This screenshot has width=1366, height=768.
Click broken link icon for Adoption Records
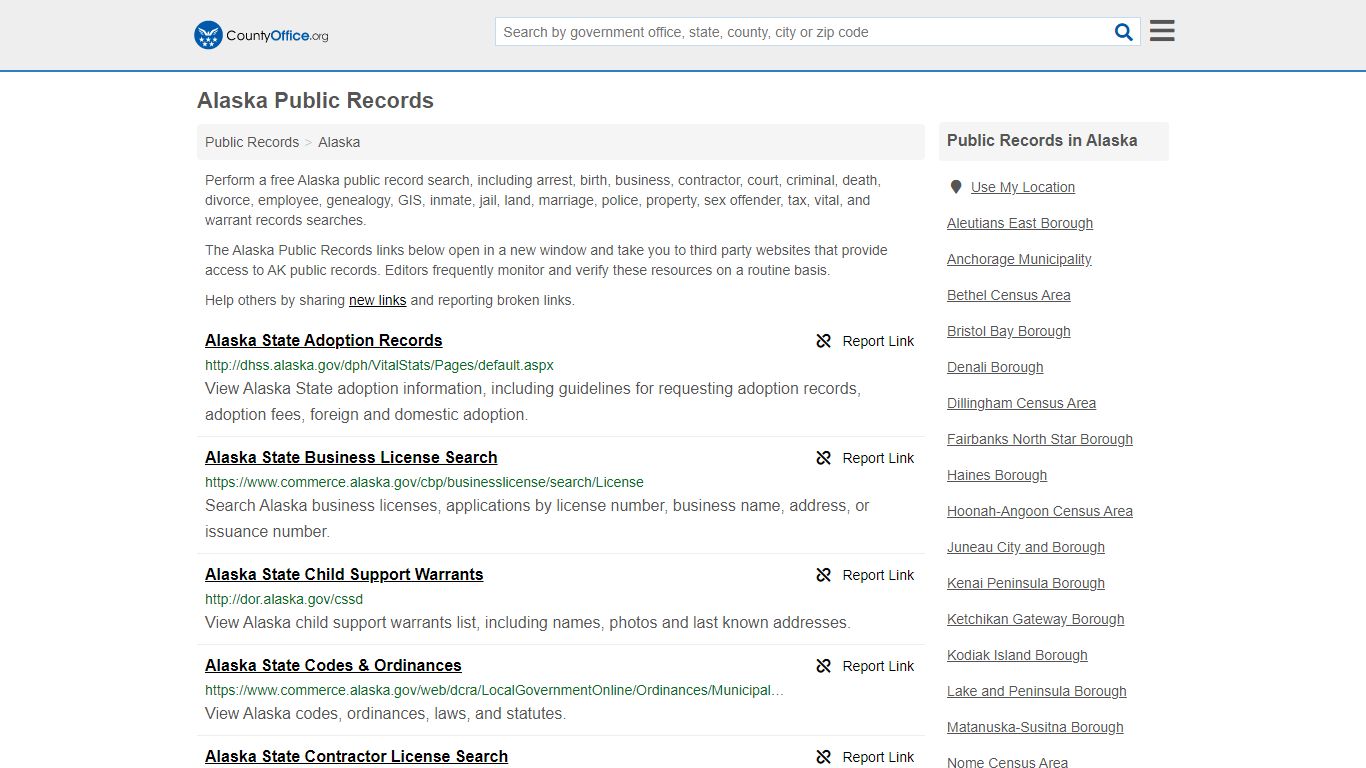coord(824,341)
